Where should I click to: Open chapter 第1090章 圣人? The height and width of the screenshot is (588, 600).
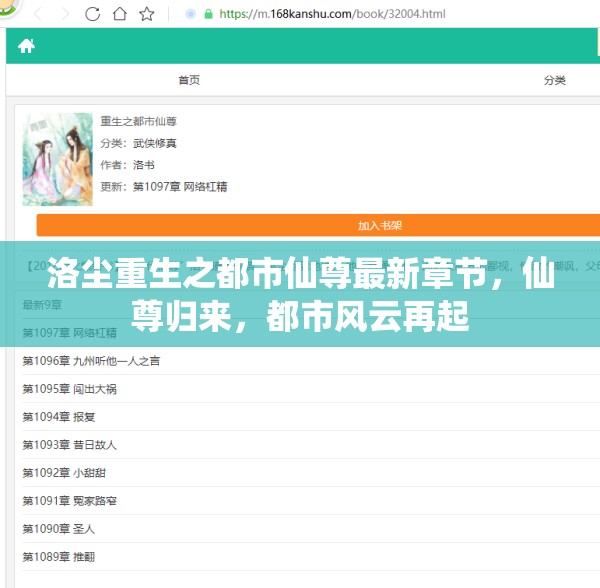[59, 529]
